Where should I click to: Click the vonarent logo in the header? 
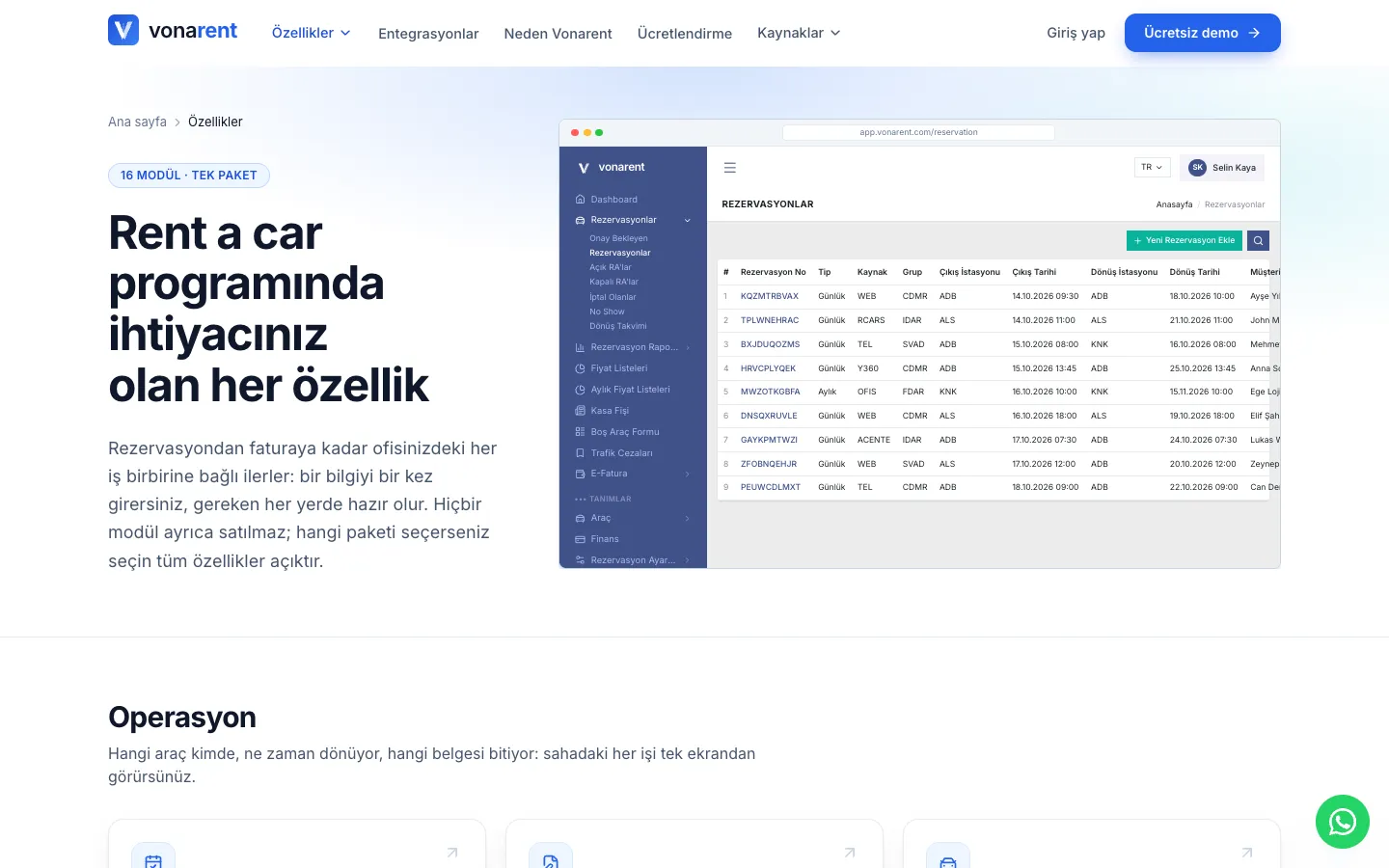coord(173,31)
